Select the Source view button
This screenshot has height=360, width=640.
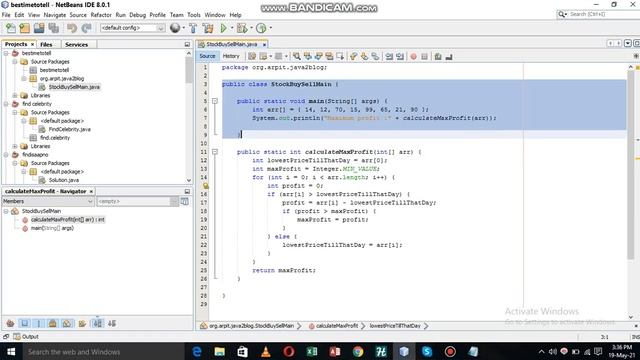(x=207, y=56)
